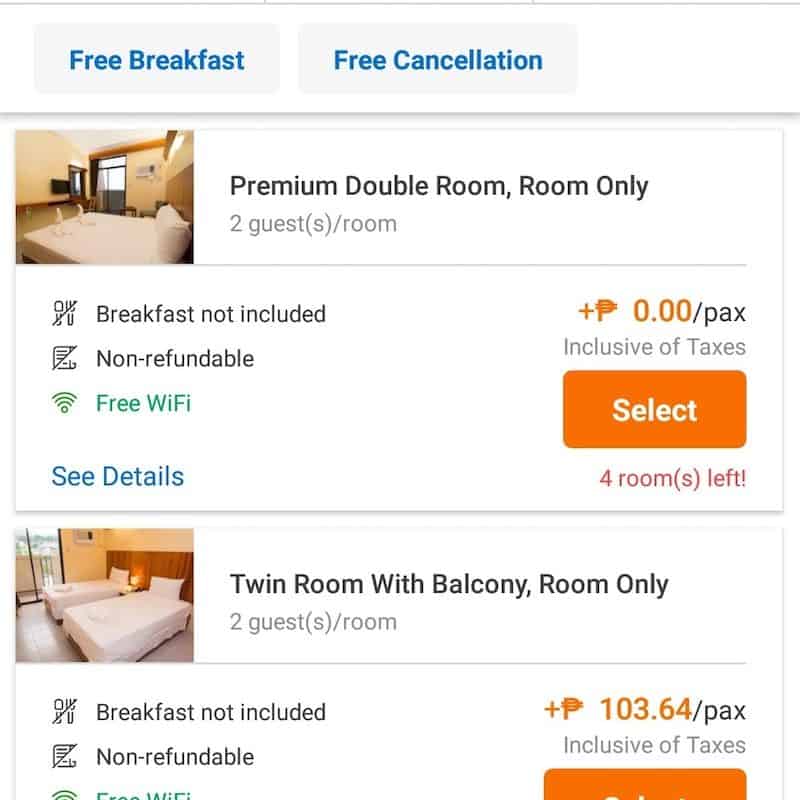Screen dimensions: 800x800
Task: Click the 4 room(s) left notice
Action: pyautogui.click(x=672, y=478)
